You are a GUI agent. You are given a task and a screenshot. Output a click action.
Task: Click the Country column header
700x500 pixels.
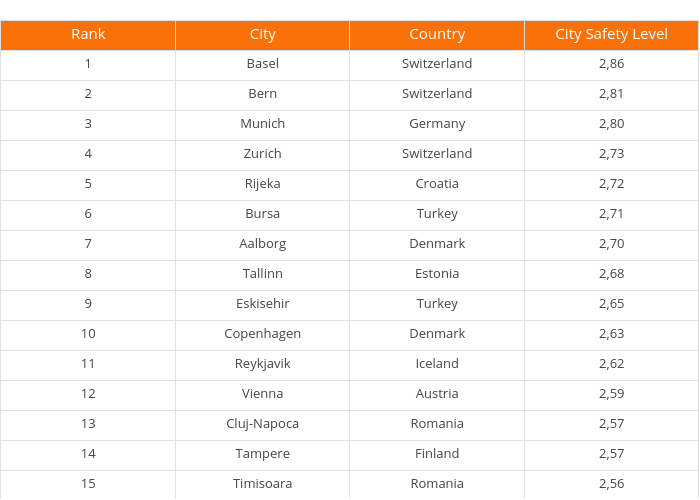tap(437, 34)
